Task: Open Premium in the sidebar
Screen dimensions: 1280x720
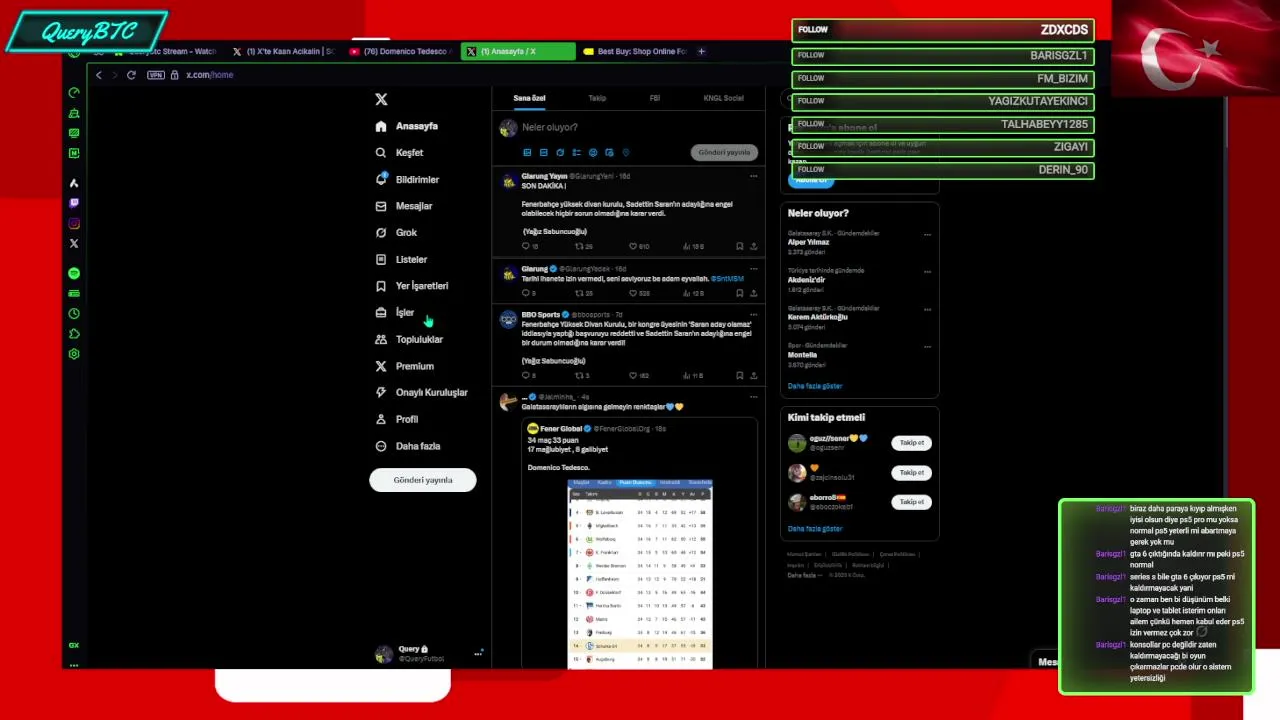Action: tap(405, 366)
